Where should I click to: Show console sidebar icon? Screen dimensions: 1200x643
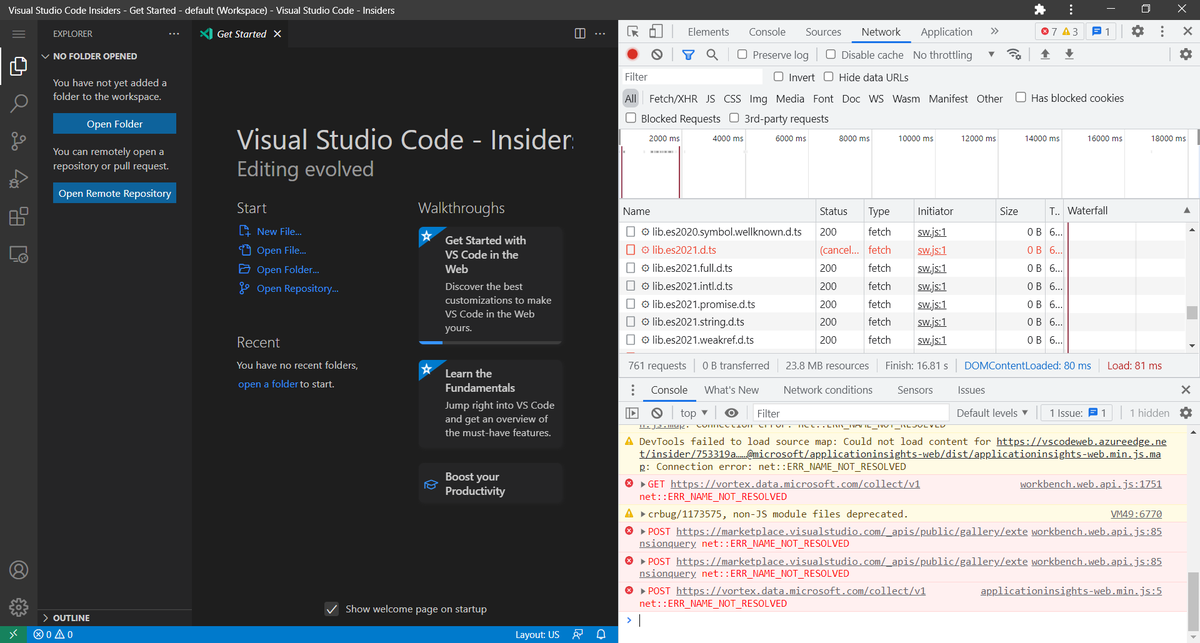632,413
